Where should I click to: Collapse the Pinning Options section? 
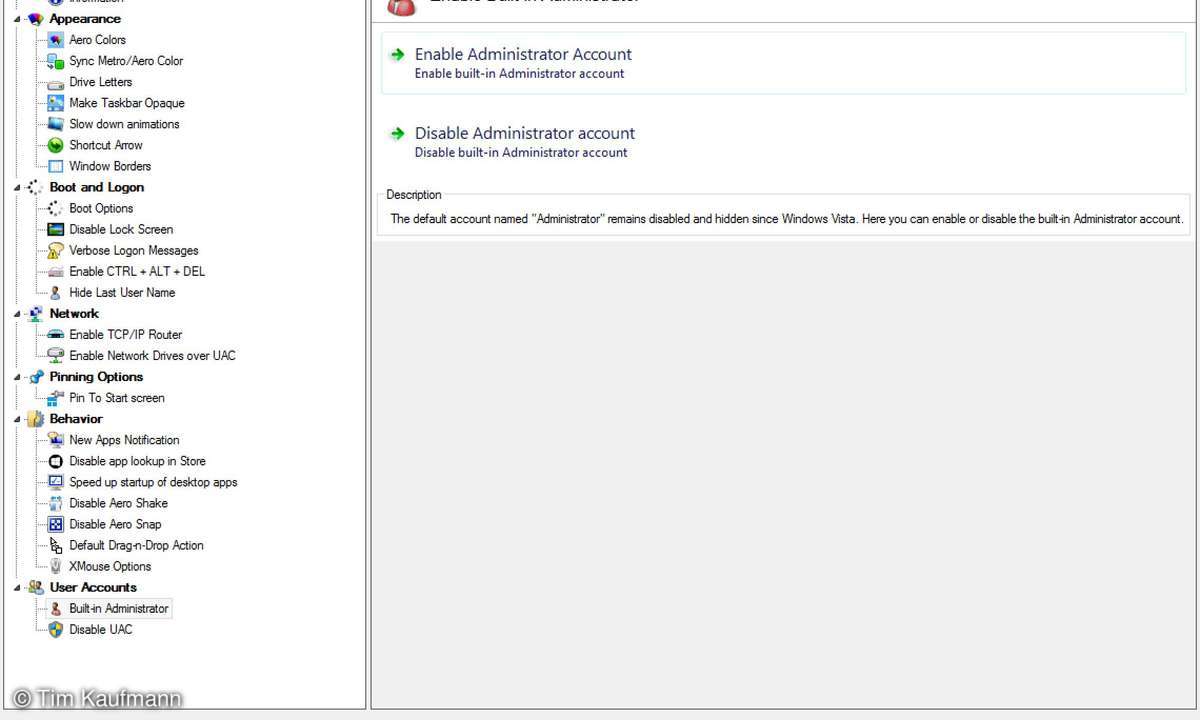click(17, 378)
